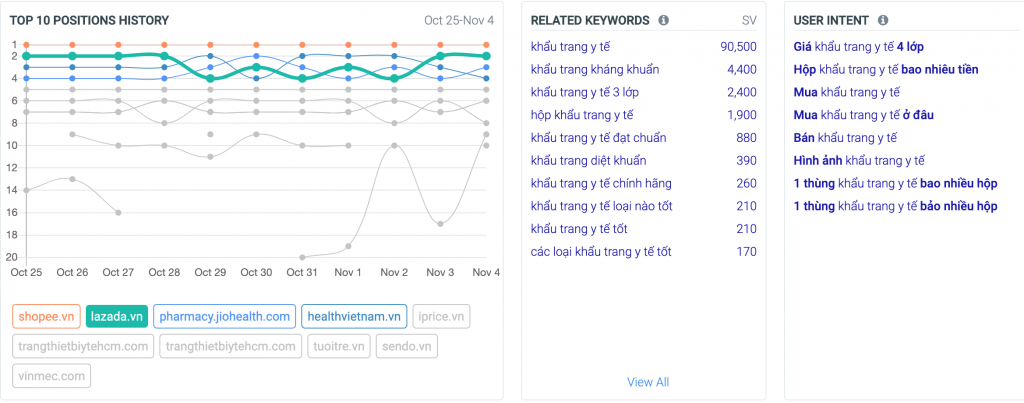
Task: Enable vinmec.com series in legend
Action: (x=52, y=376)
